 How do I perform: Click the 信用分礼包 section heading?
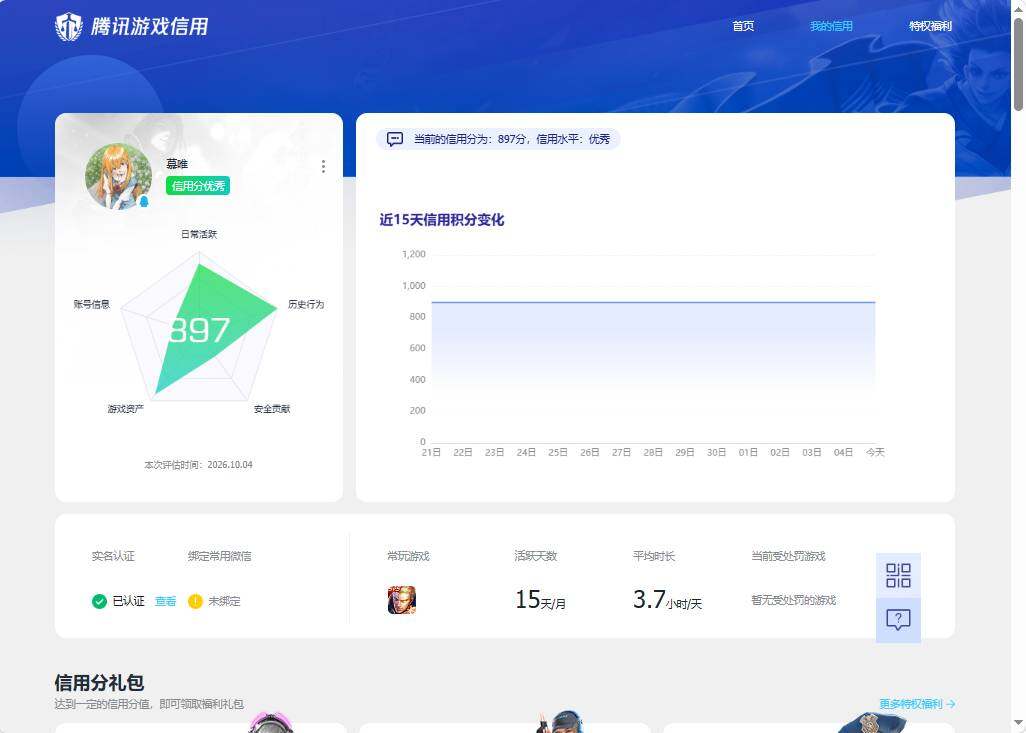click(99, 683)
